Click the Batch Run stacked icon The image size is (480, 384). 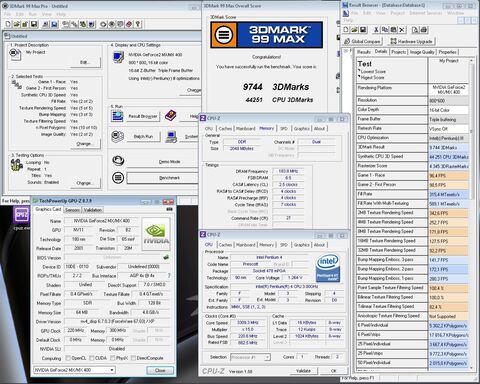click(x=117, y=136)
